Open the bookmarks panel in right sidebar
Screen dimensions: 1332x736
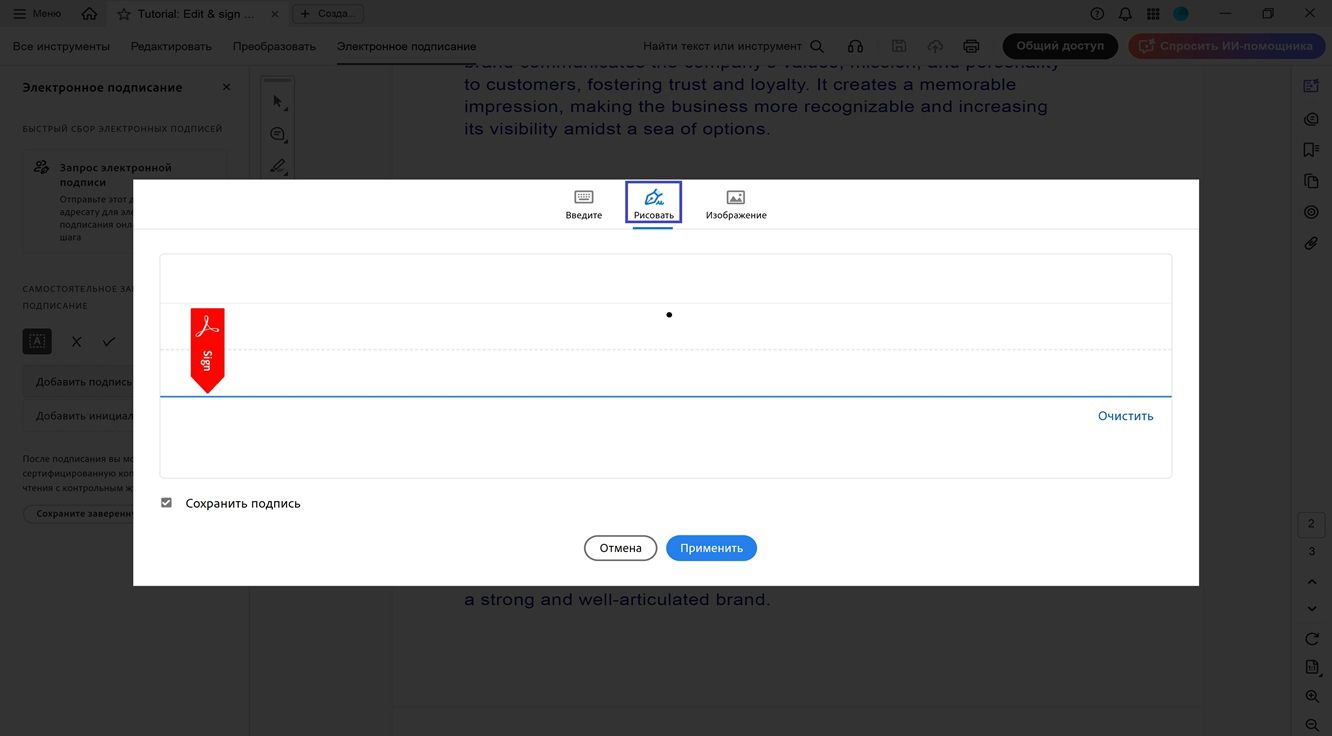[1311, 150]
